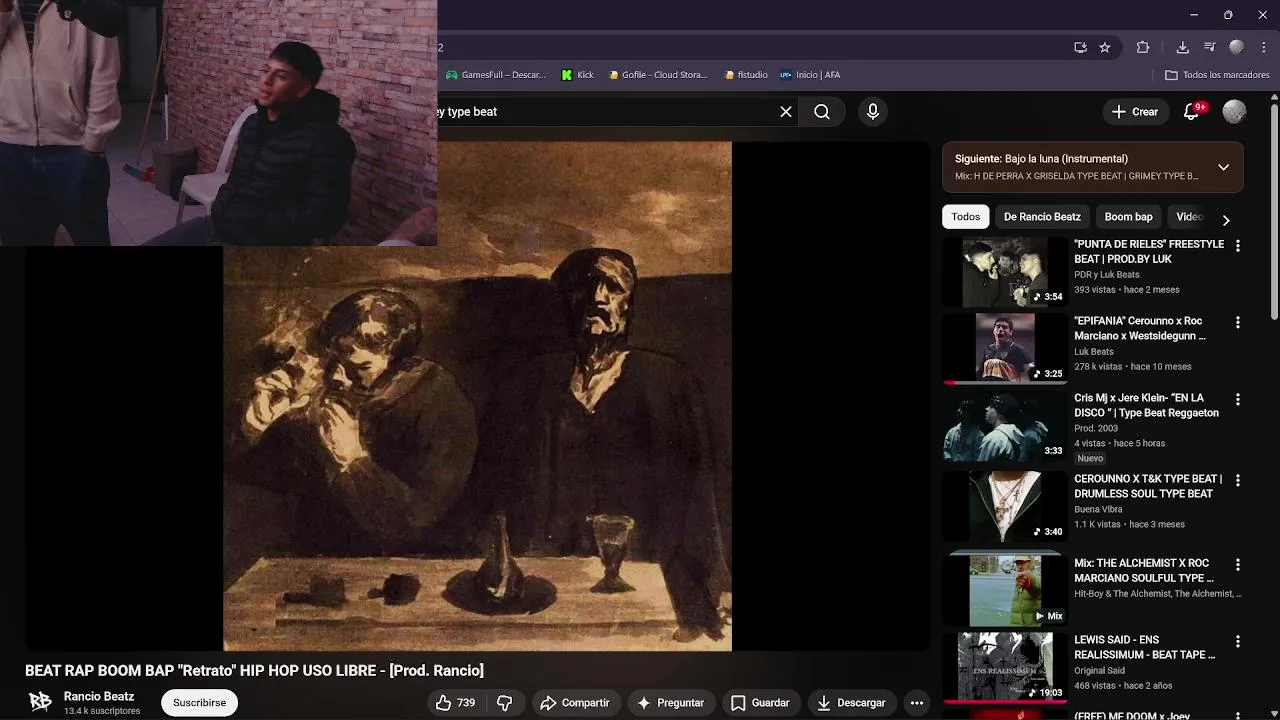
Task: Activate voice search microphone
Action: [x=873, y=112]
